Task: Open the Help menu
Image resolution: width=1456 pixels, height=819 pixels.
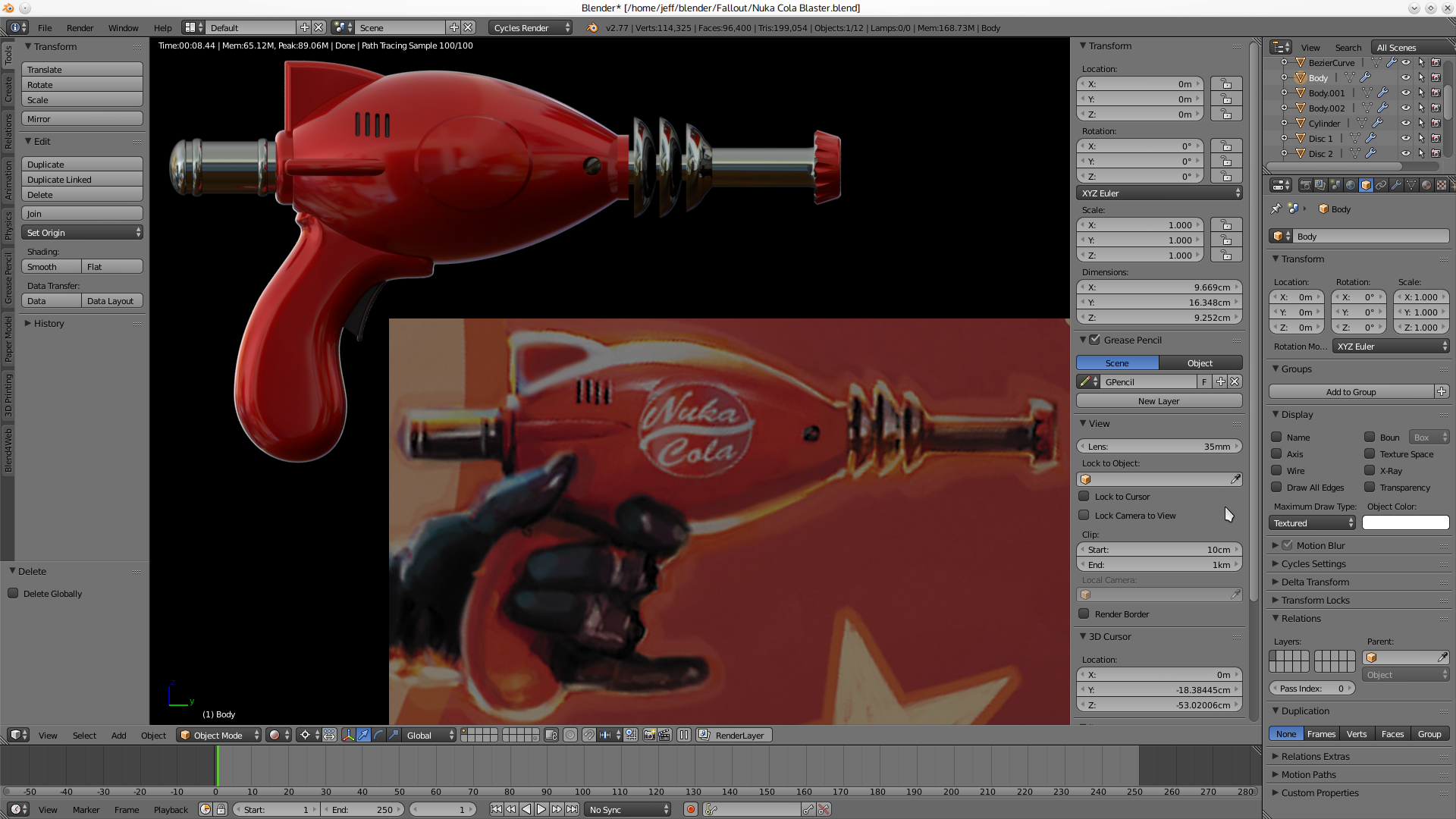Action: pos(162,27)
